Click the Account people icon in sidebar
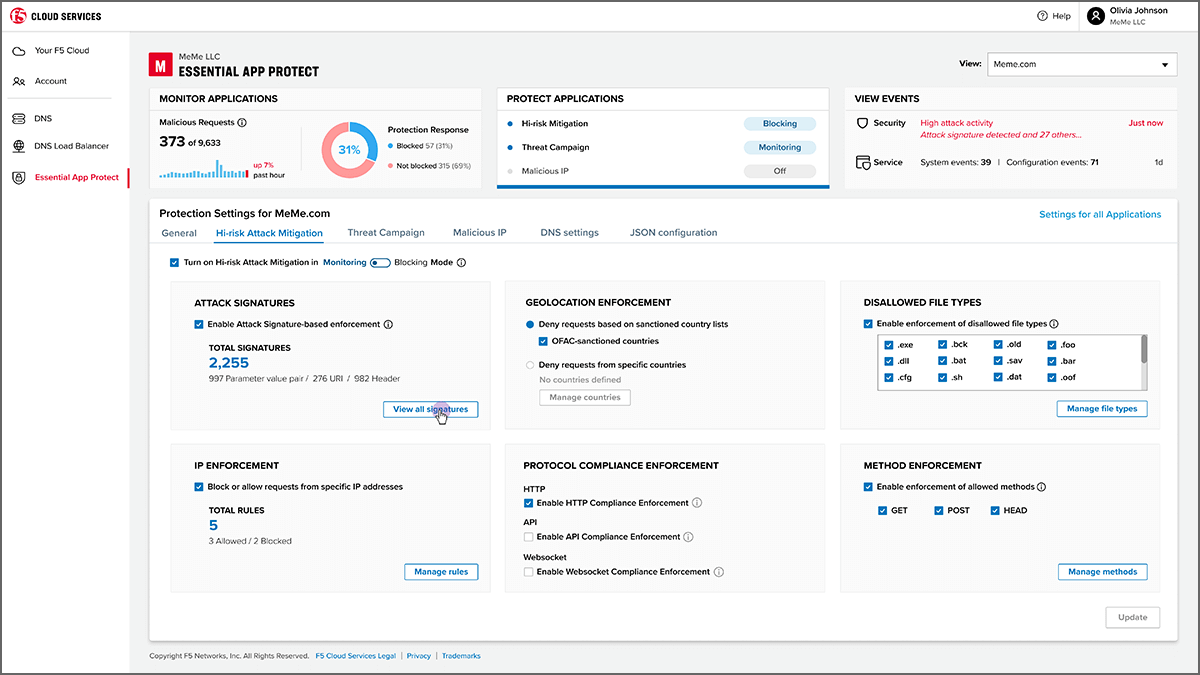The width and height of the screenshot is (1200, 675). pos(19,81)
